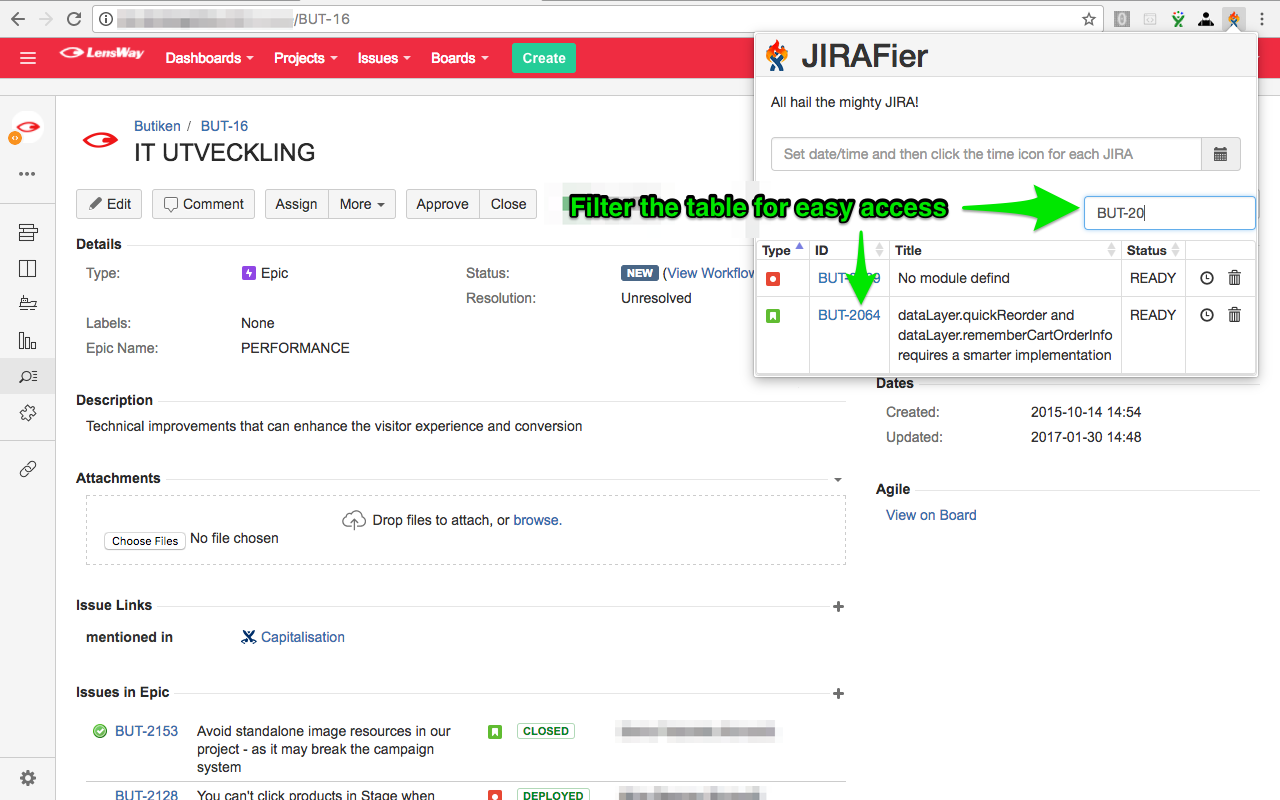Sort the JIRAfier table by Type
Image resolution: width=1280 pixels, height=800 pixels.
(x=783, y=250)
